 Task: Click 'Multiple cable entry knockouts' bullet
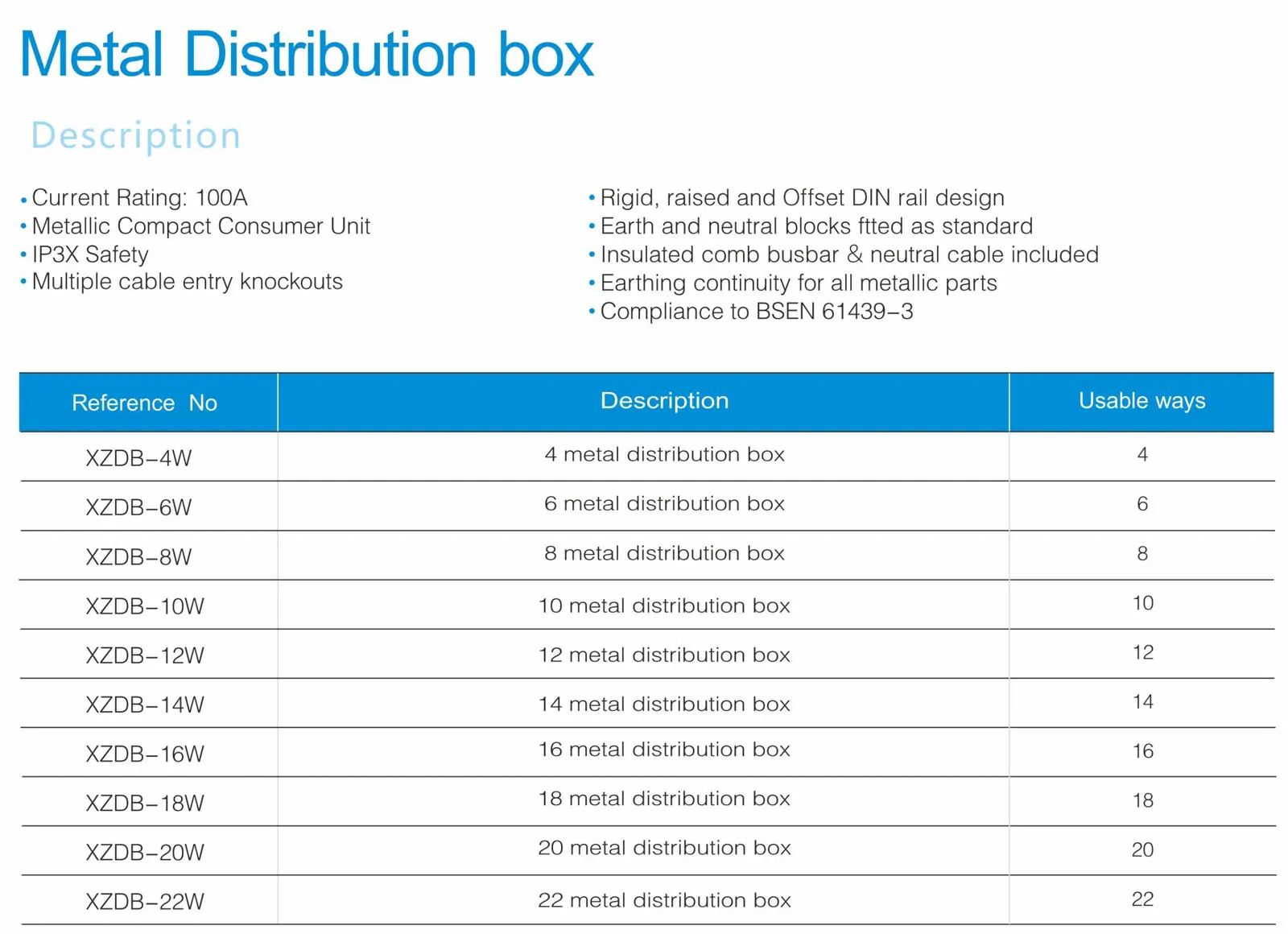[187, 282]
